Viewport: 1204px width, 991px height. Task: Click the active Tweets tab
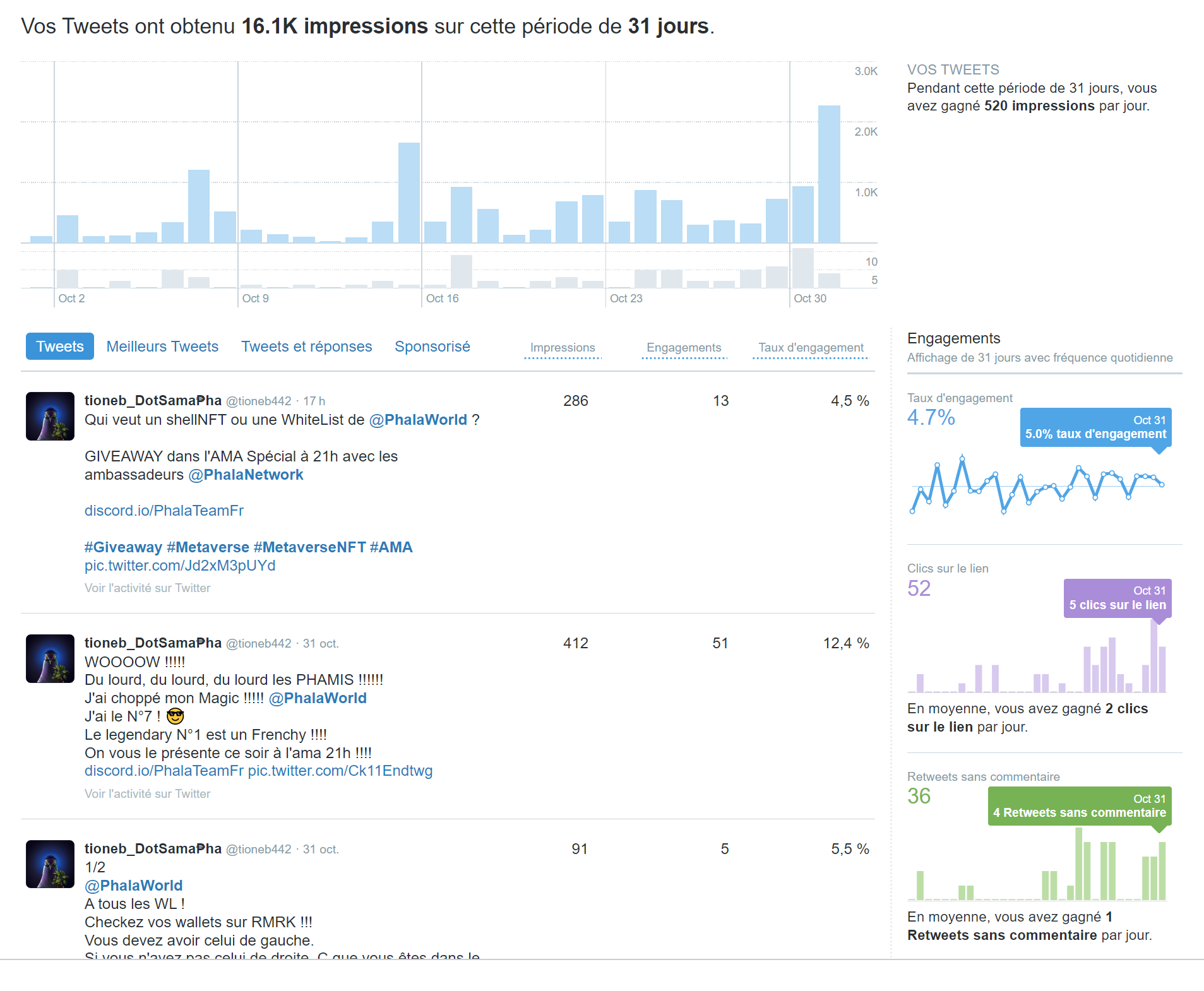tap(59, 346)
